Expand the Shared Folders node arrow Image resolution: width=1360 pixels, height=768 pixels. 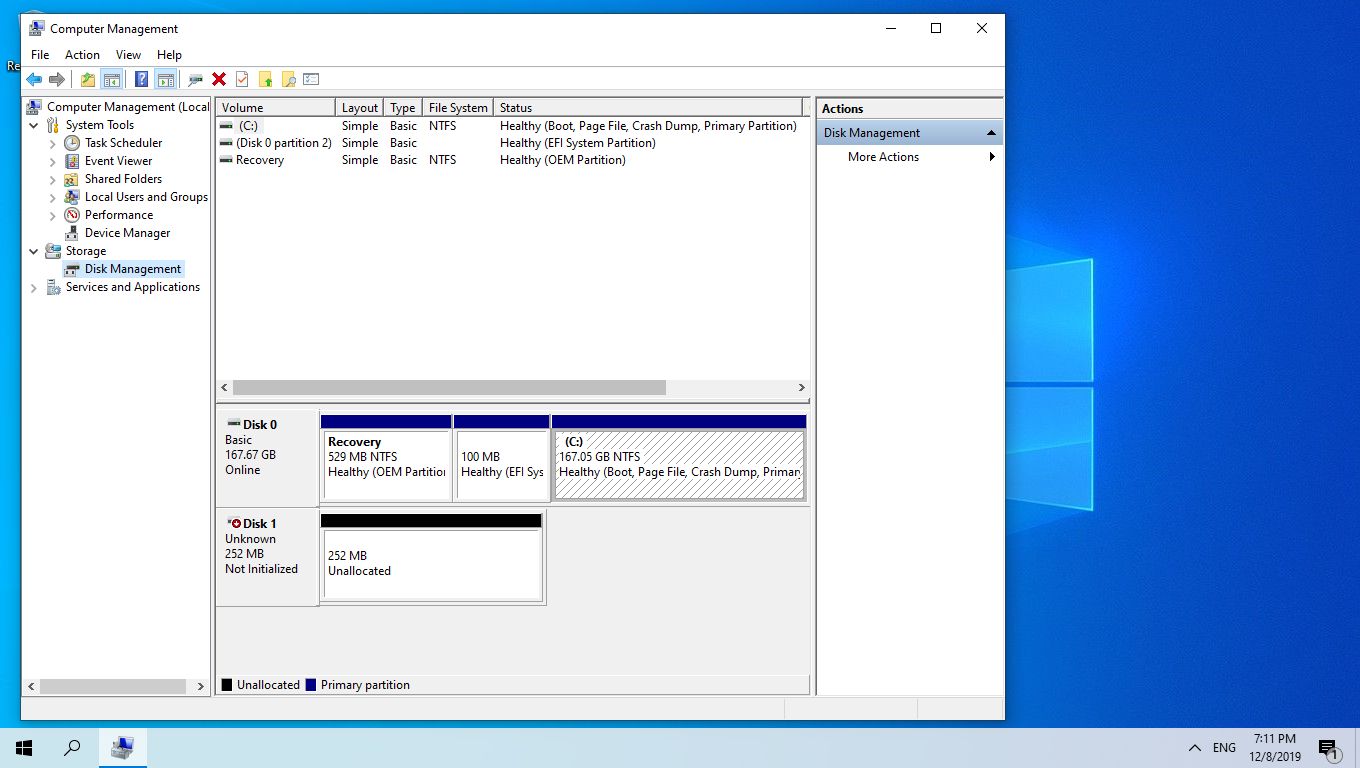point(53,180)
